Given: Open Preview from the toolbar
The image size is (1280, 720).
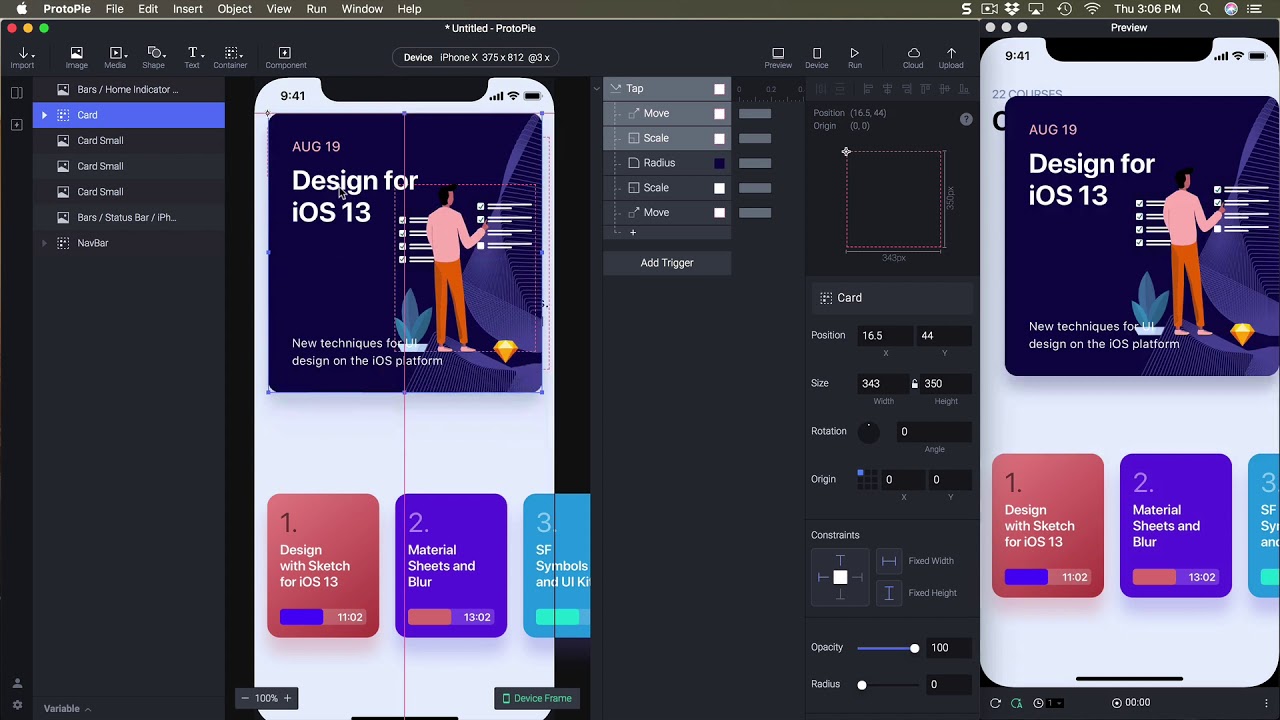Looking at the screenshot, I should (778, 58).
